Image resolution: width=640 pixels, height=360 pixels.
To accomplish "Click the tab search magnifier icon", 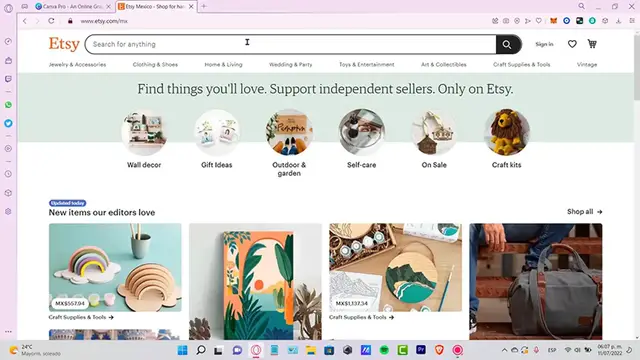I will click(581, 6).
